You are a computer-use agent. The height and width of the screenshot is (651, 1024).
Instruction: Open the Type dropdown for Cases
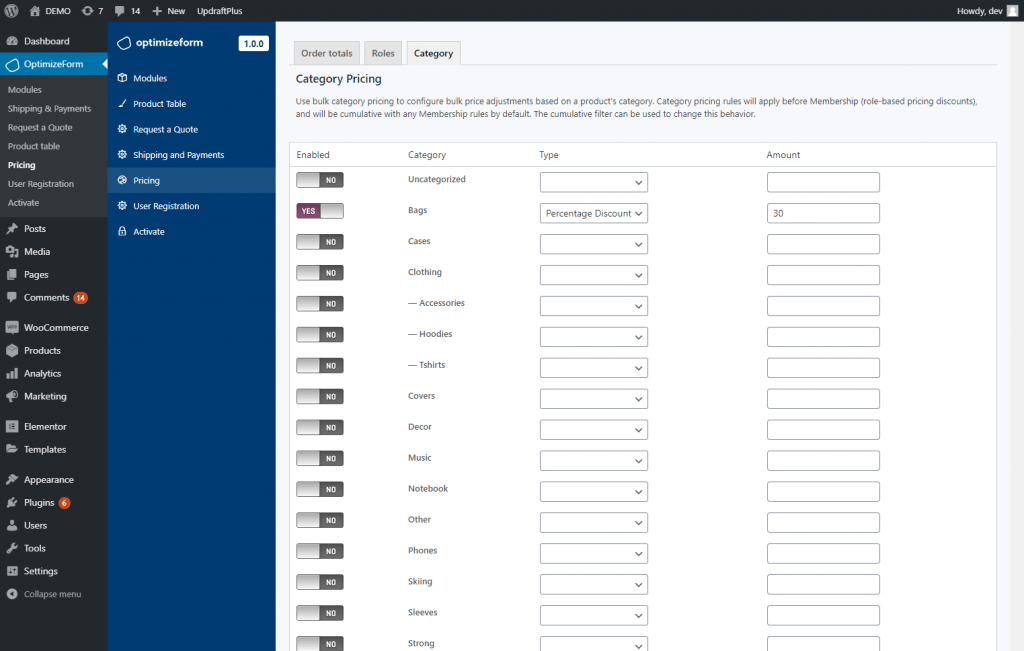coord(594,244)
